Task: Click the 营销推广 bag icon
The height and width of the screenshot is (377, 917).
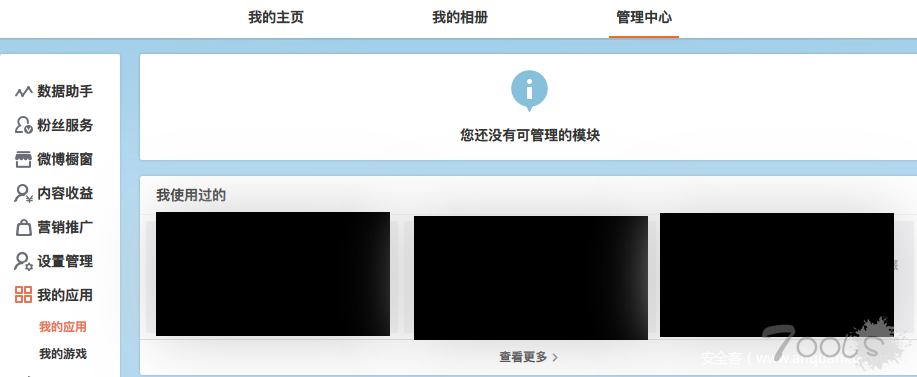Action: tap(23, 227)
